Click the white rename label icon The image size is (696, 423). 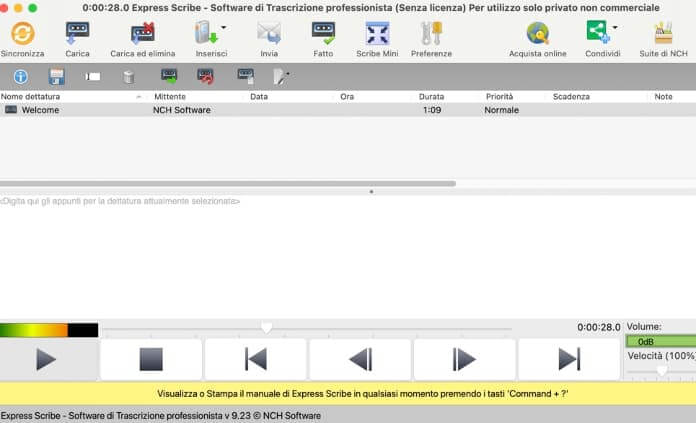(92, 77)
